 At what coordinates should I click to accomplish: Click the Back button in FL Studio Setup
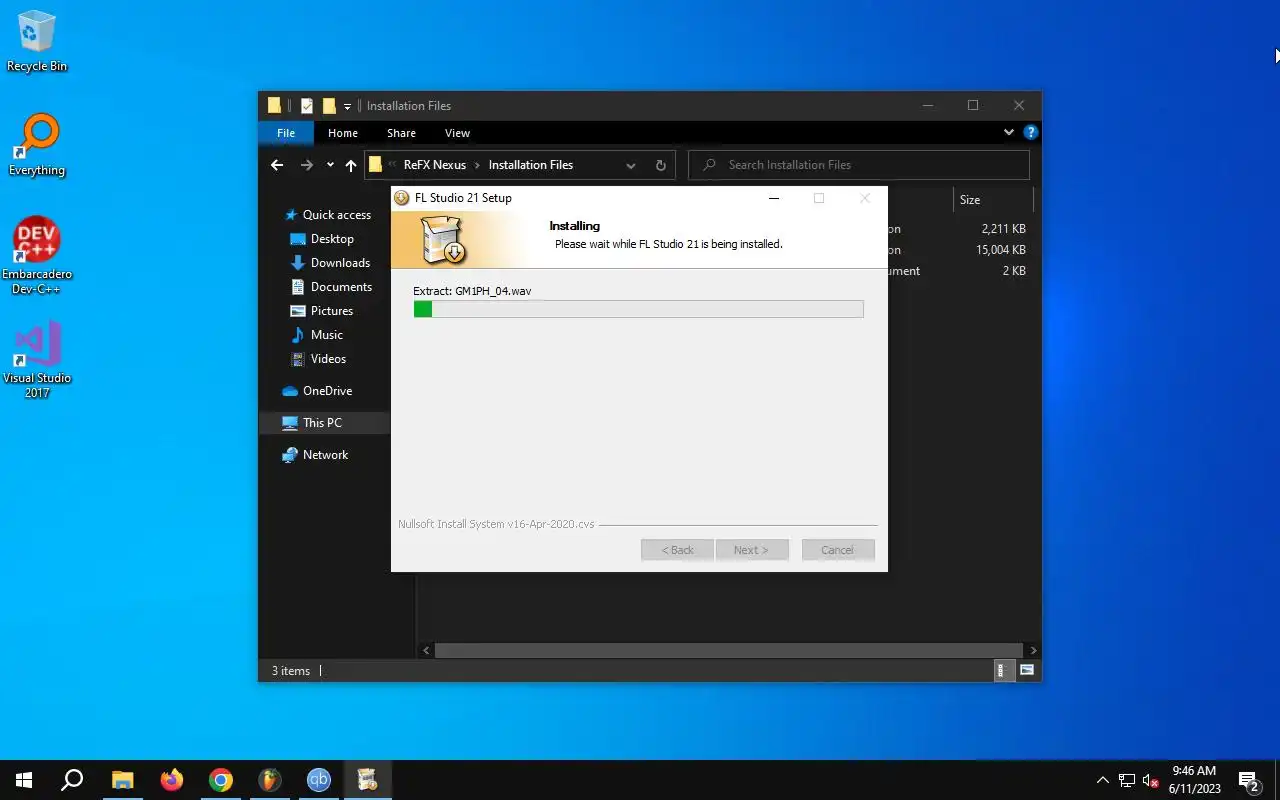(x=677, y=550)
